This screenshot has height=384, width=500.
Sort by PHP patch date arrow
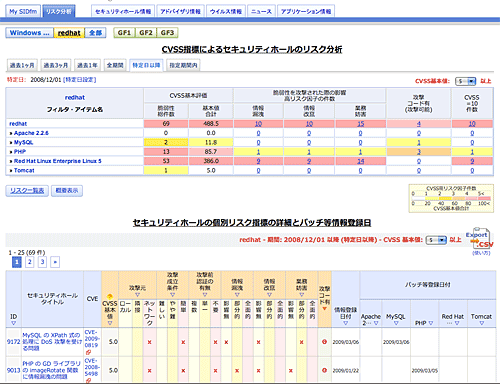(431, 323)
